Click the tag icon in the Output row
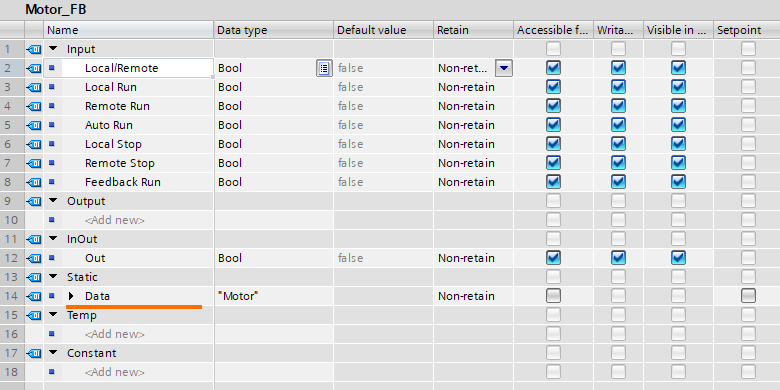Image resolution: width=780 pixels, height=390 pixels. click(x=34, y=201)
